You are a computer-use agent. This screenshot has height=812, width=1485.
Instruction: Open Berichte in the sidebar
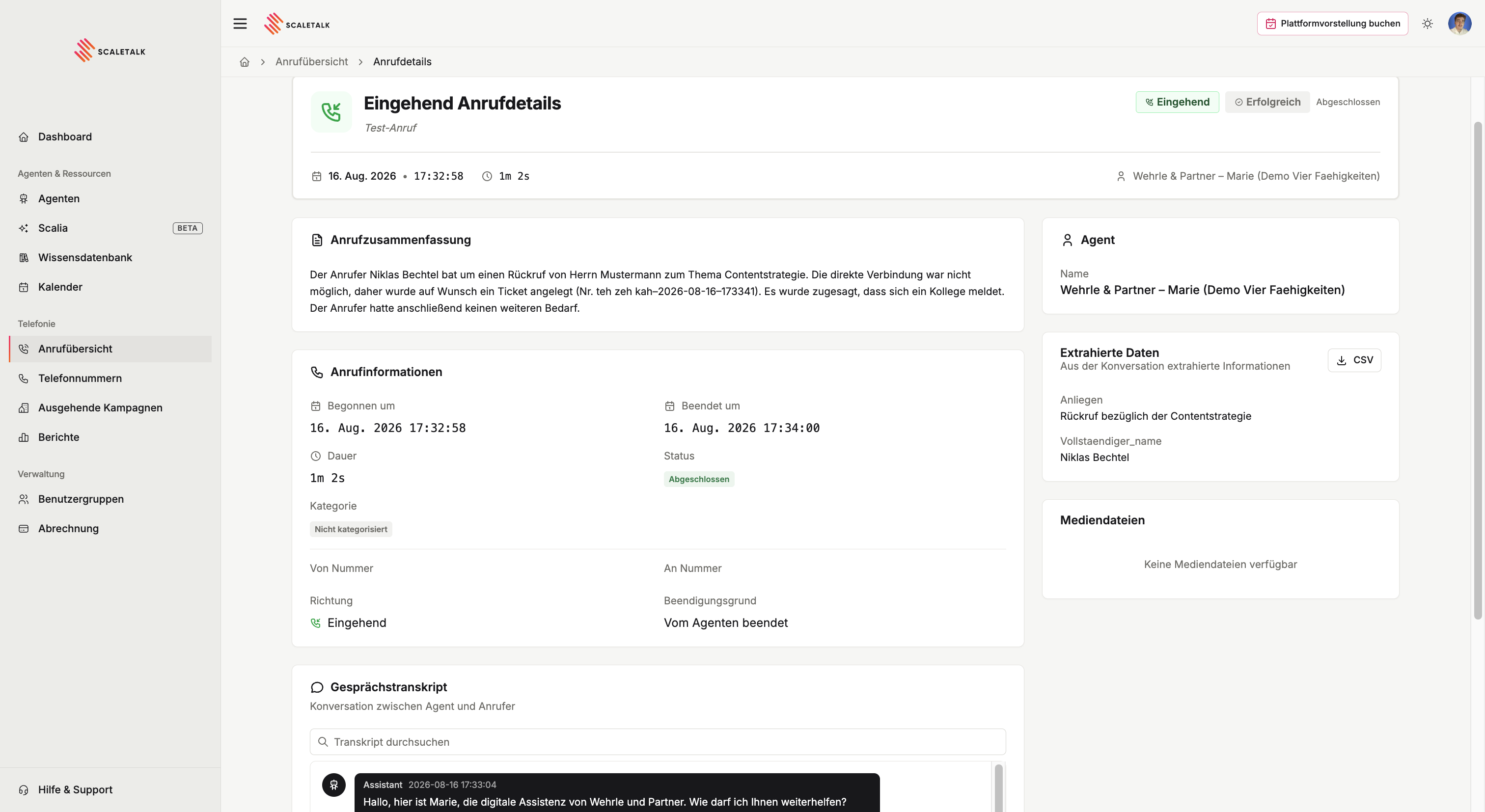pos(110,437)
